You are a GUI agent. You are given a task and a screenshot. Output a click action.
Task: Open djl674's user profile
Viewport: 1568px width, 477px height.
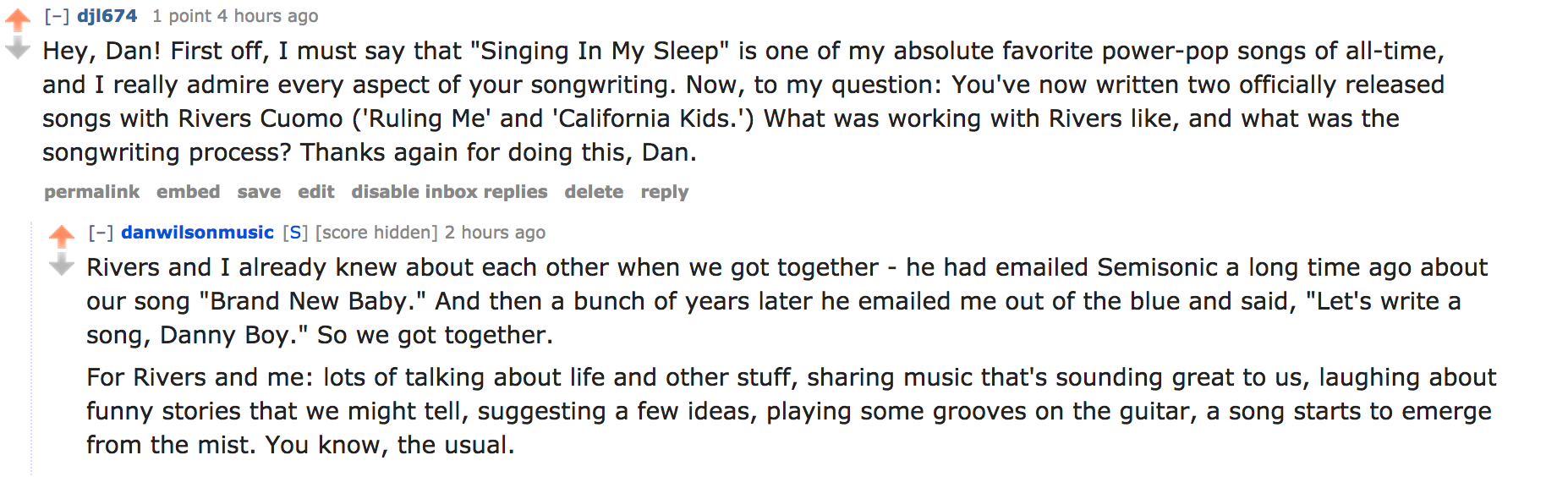[107, 16]
